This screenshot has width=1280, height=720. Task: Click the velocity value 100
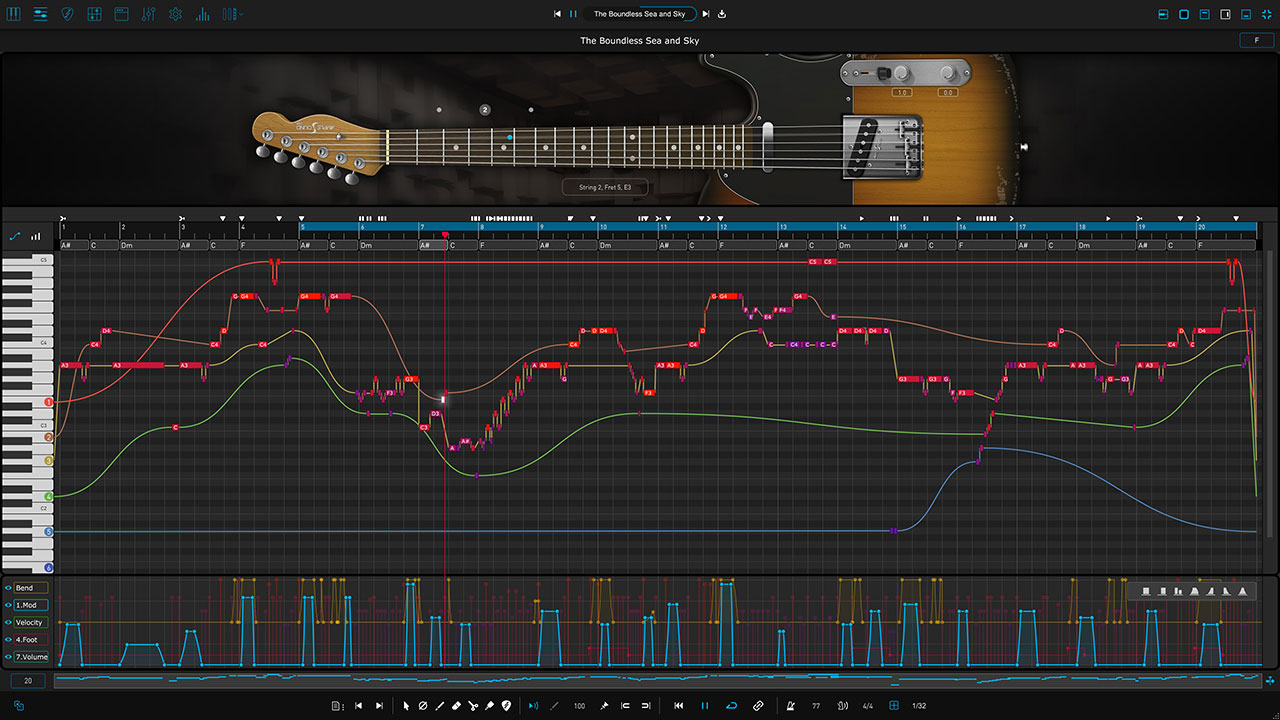(x=579, y=706)
